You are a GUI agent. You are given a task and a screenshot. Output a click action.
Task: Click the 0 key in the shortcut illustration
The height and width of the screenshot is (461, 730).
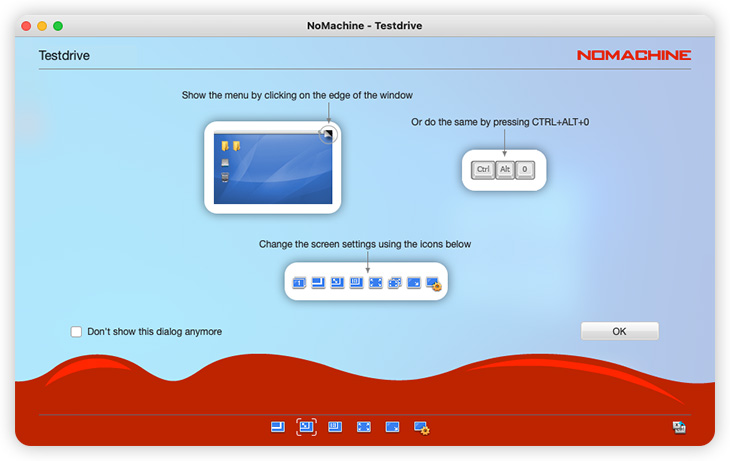[x=526, y=170]
